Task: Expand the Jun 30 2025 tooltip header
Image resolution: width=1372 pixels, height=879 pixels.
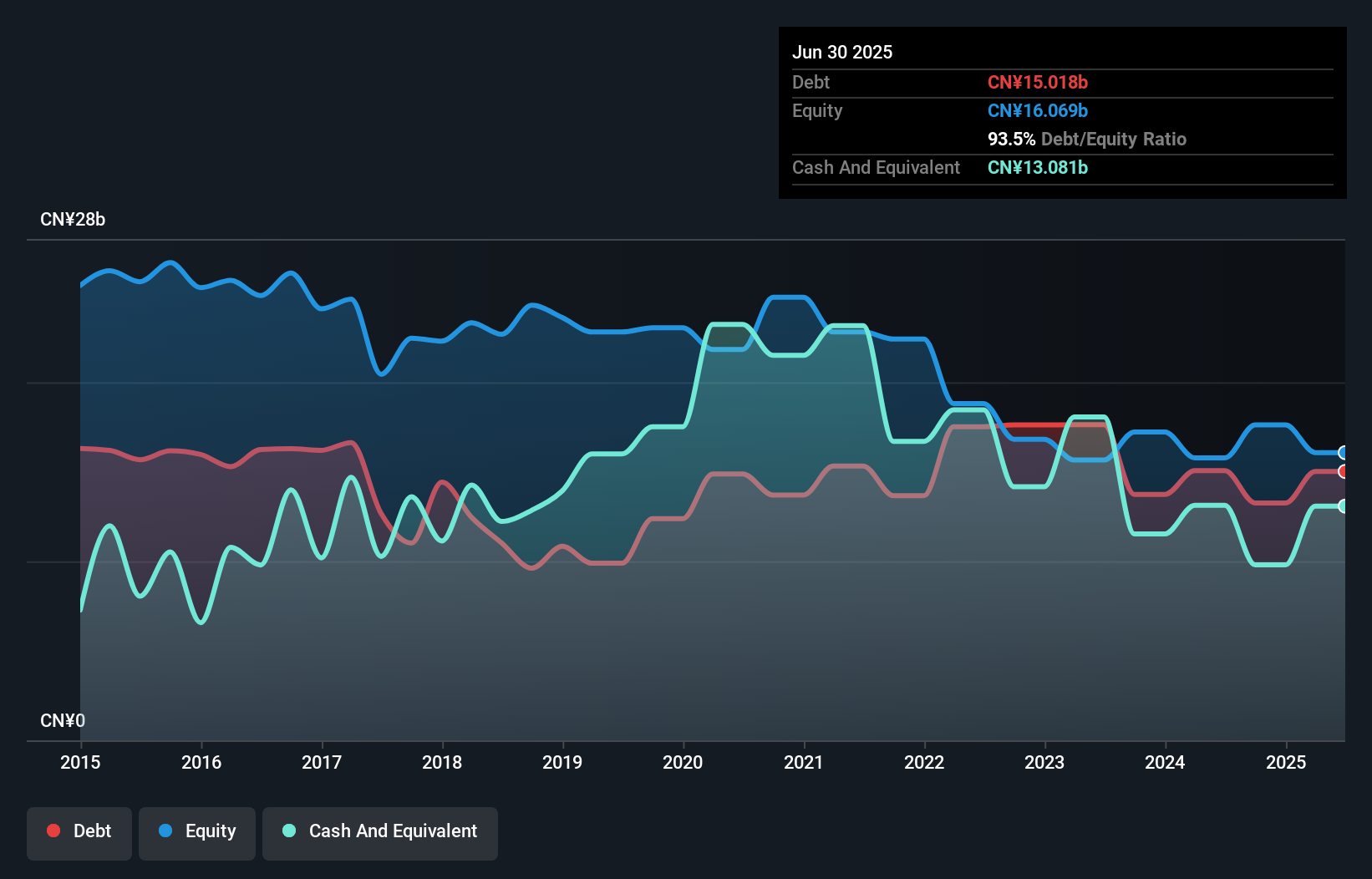Action: (842, 52)
